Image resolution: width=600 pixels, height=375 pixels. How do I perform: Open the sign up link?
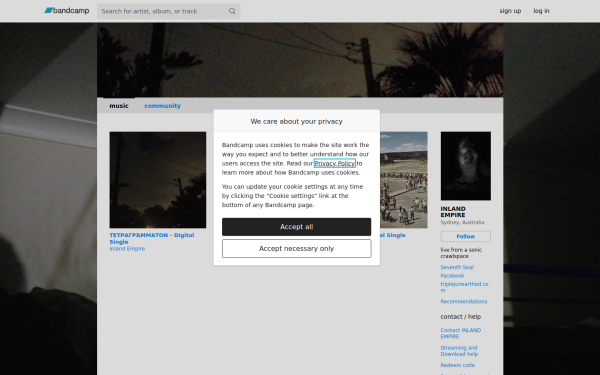click(510, 11)
